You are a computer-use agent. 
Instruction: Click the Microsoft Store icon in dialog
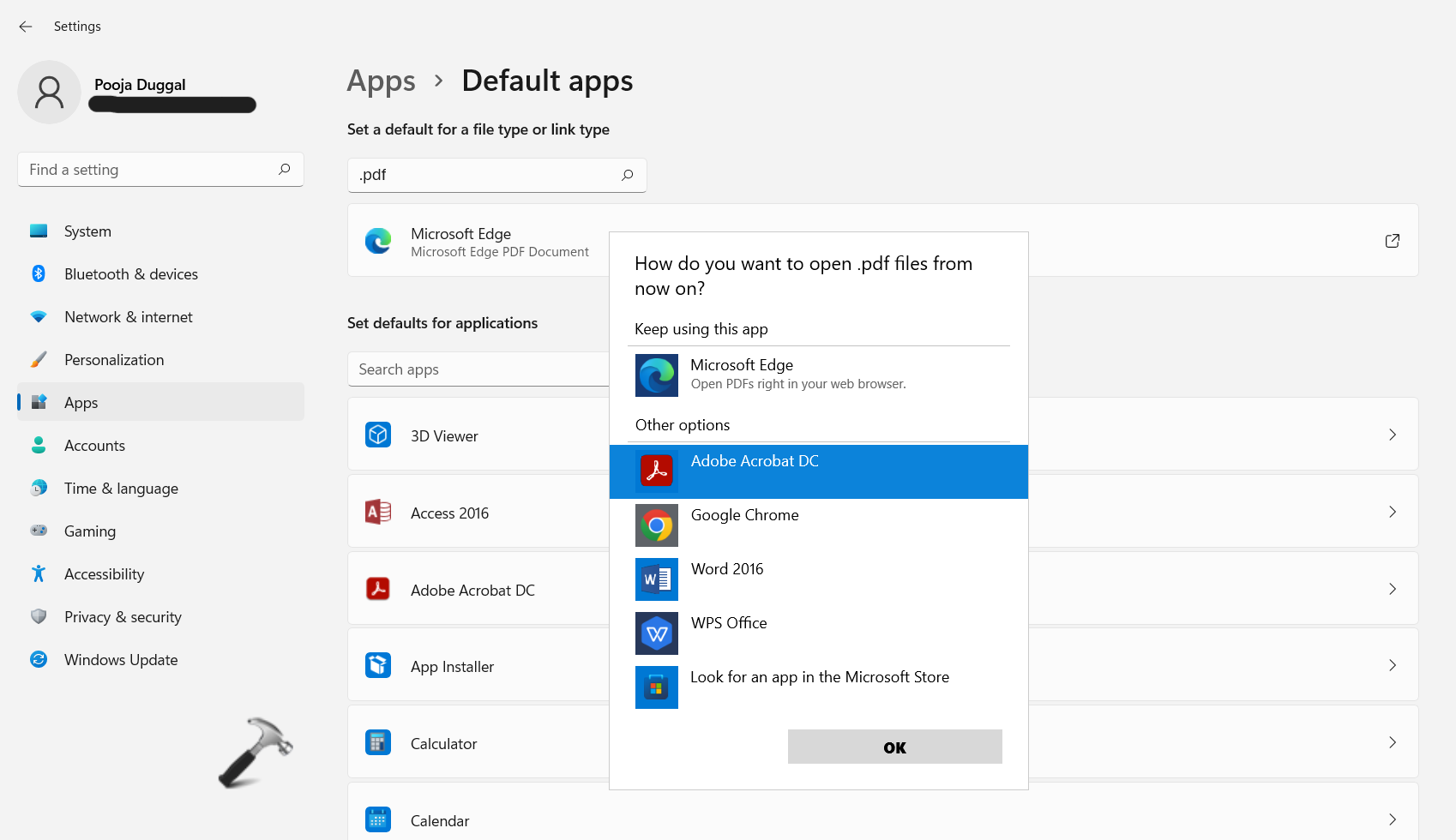tap(656, 687)
